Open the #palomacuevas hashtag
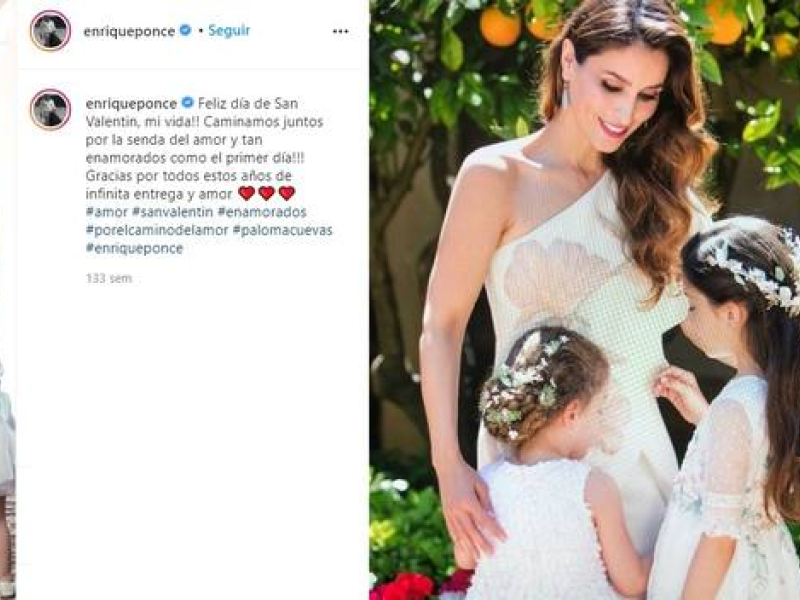 (x=283, y=230)
